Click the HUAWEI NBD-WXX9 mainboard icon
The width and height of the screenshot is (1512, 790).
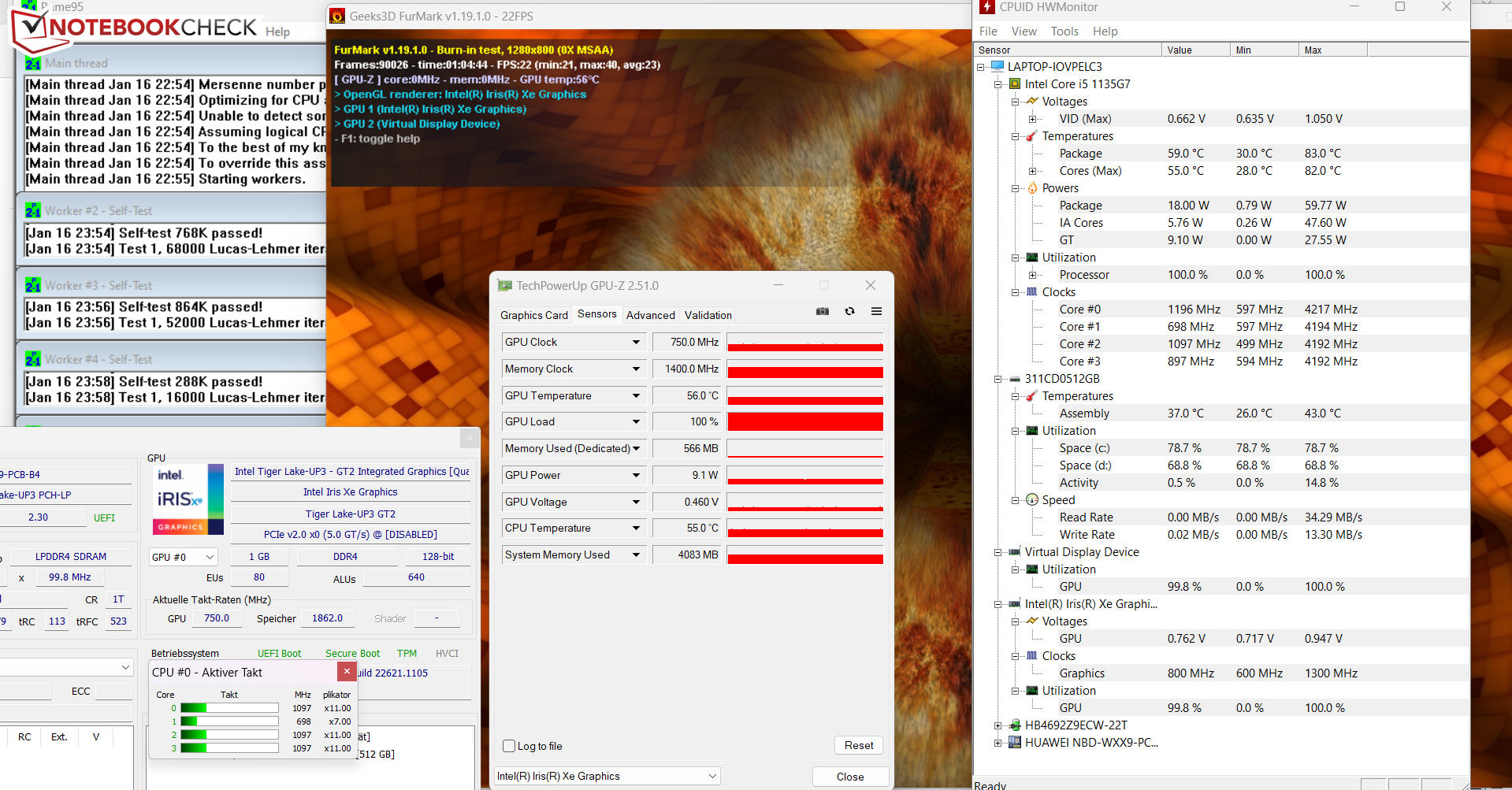pyautogui.click(x=1015, y=742)
